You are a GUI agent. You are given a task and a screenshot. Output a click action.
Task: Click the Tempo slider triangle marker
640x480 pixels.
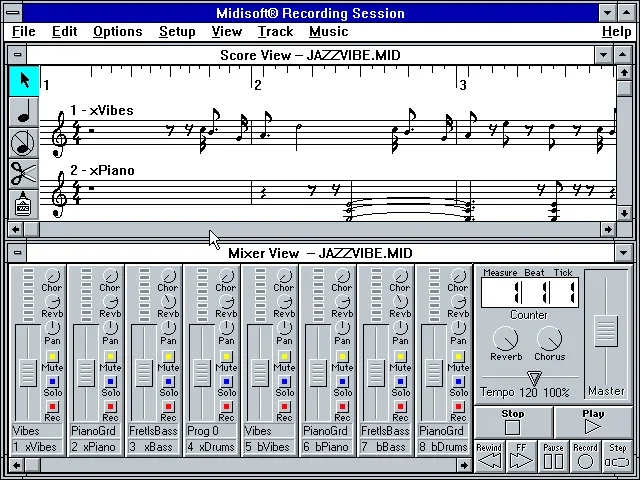tap(534, 378)
